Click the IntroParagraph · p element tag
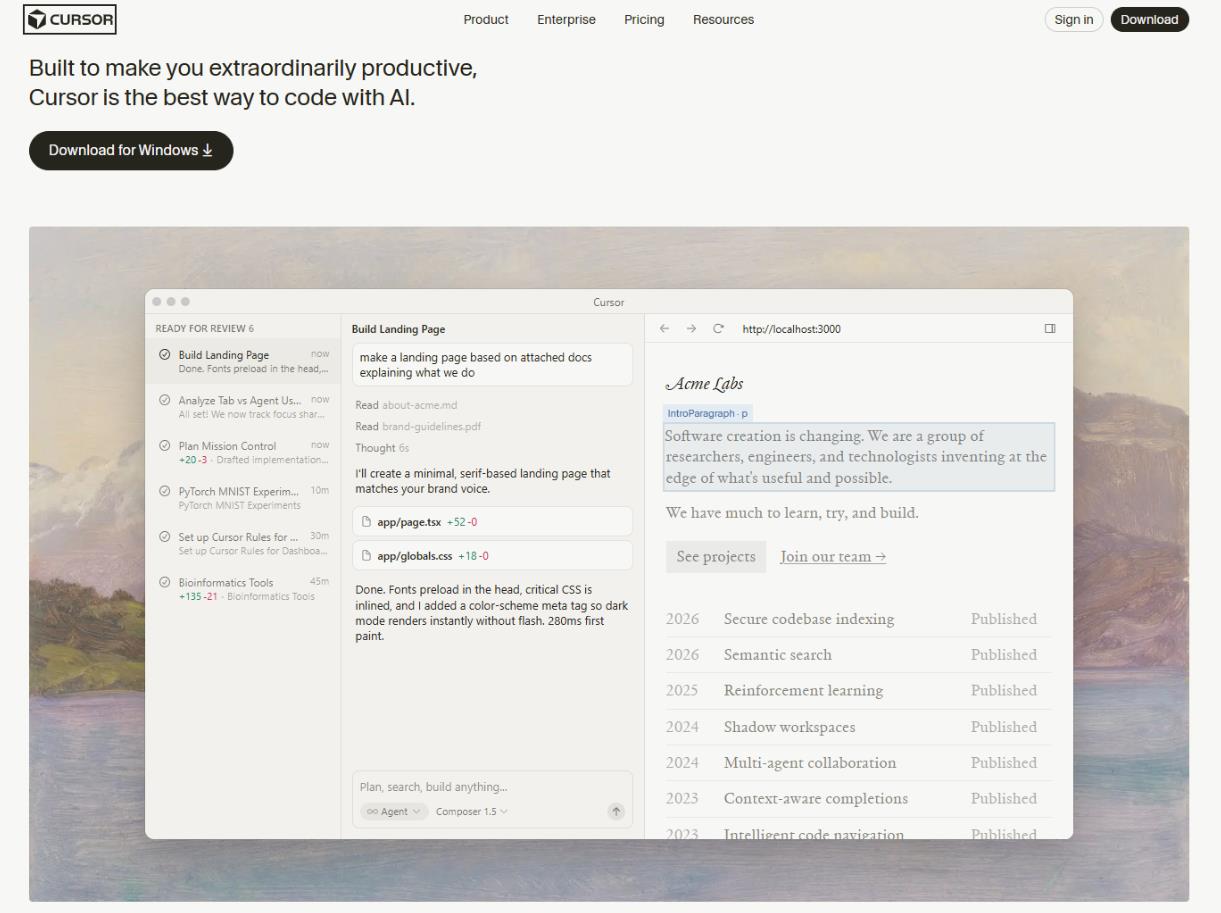This screenshot has width=1221, height=913. coord(708,413)
